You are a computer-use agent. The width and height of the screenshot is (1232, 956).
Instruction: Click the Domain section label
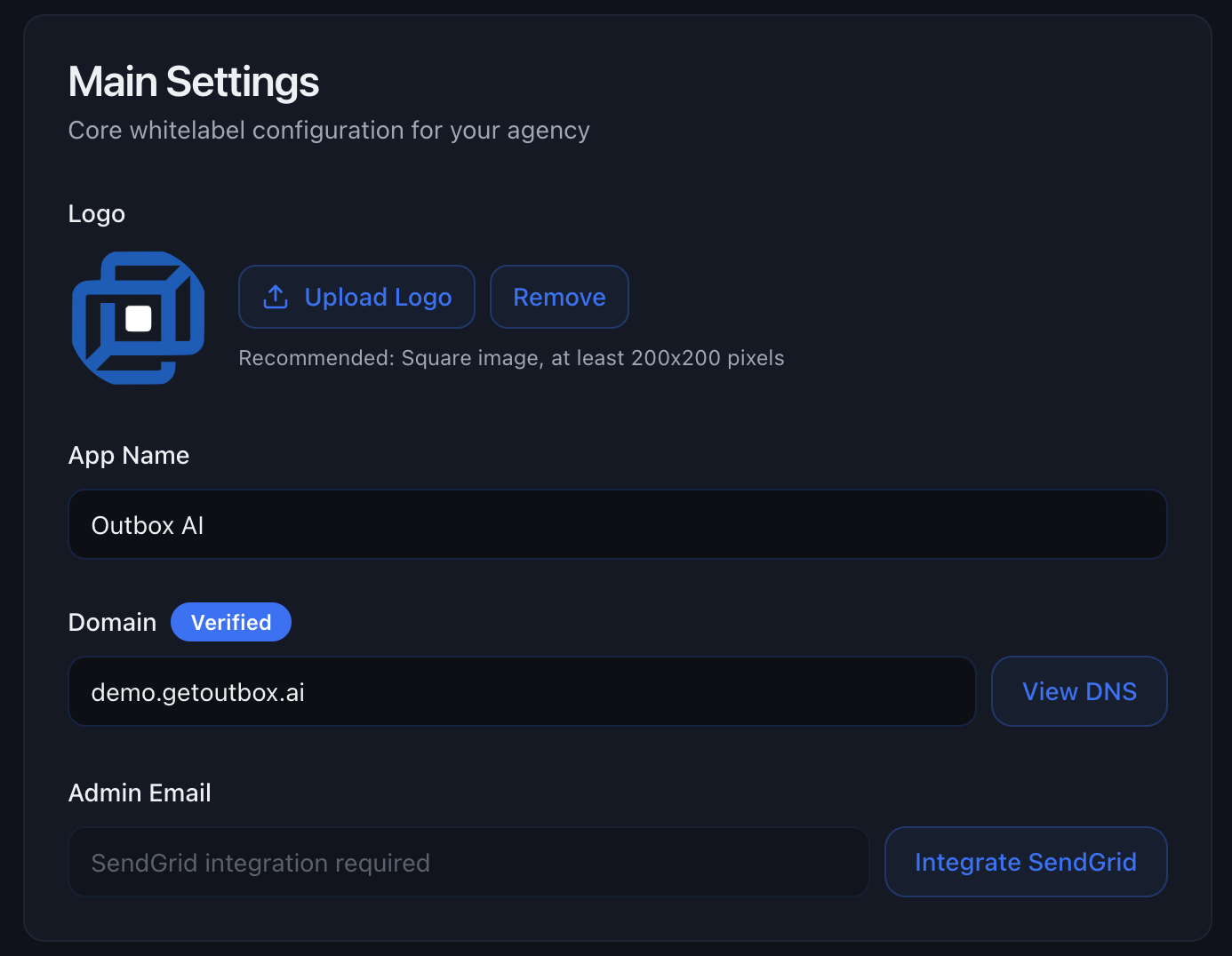point(111,622)
